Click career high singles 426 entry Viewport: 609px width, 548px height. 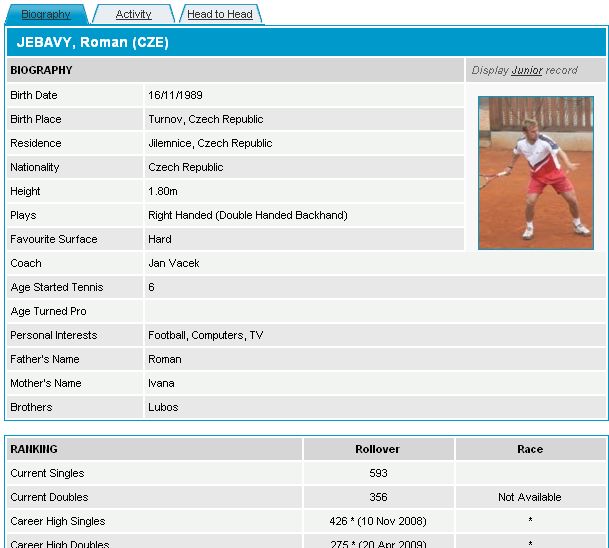tap(378, 521)
